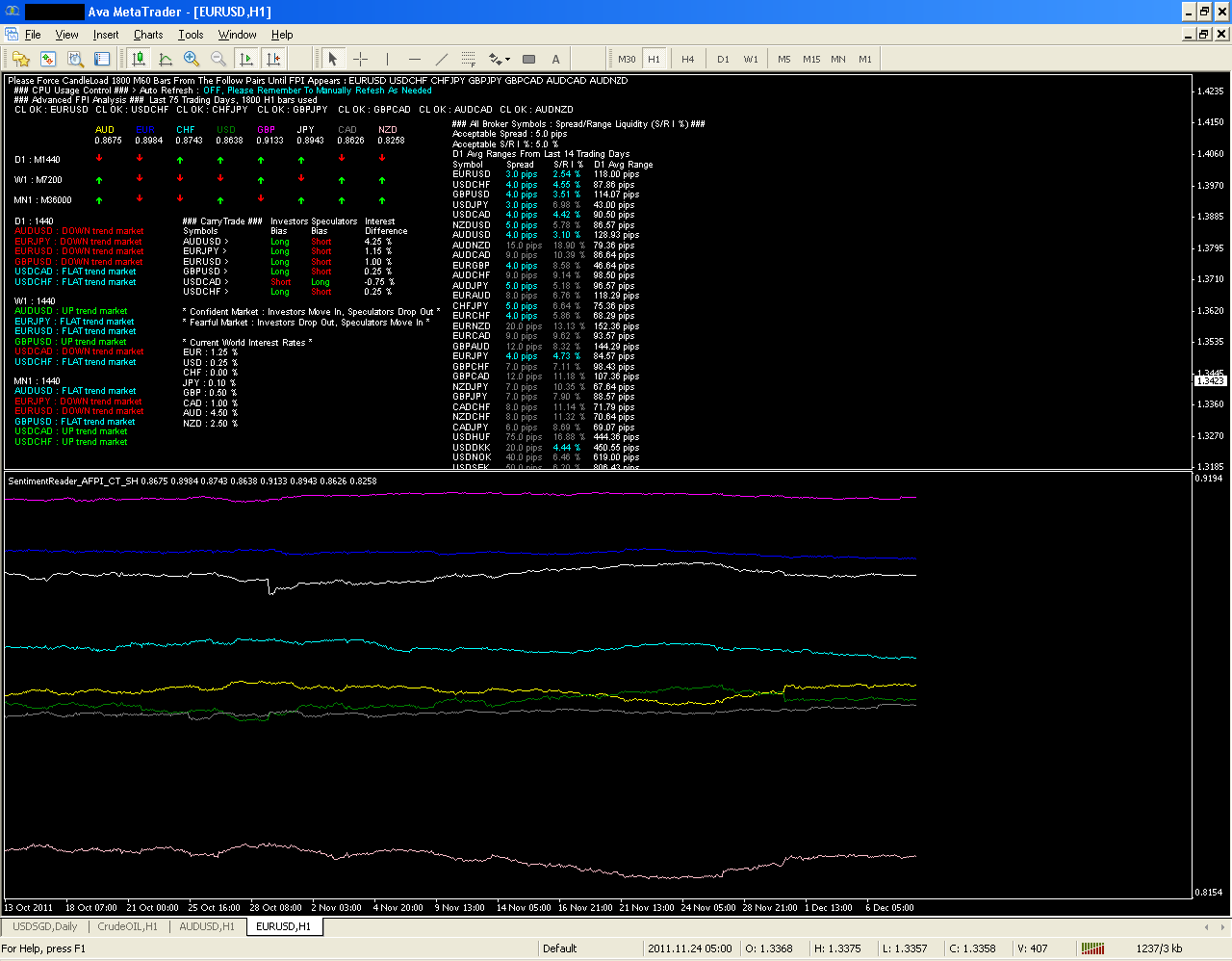The width and height of the screenshot is (1232, 961).
Task: Select the trendline drawing tool
Action: pos(442,59)
